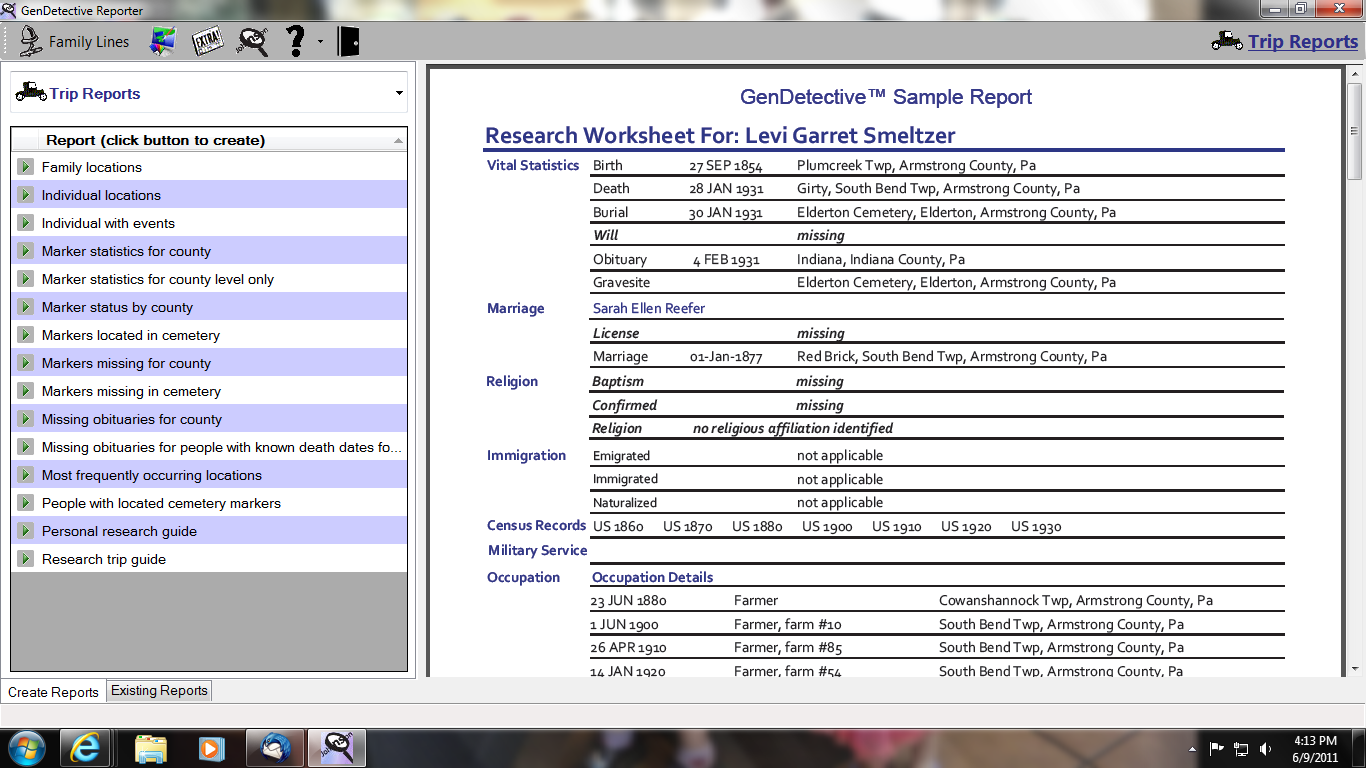This screenshot has width=1366, height=768.
Task: Click the birth date 27 SEP 1854
Action: click(x=726, y=166)
